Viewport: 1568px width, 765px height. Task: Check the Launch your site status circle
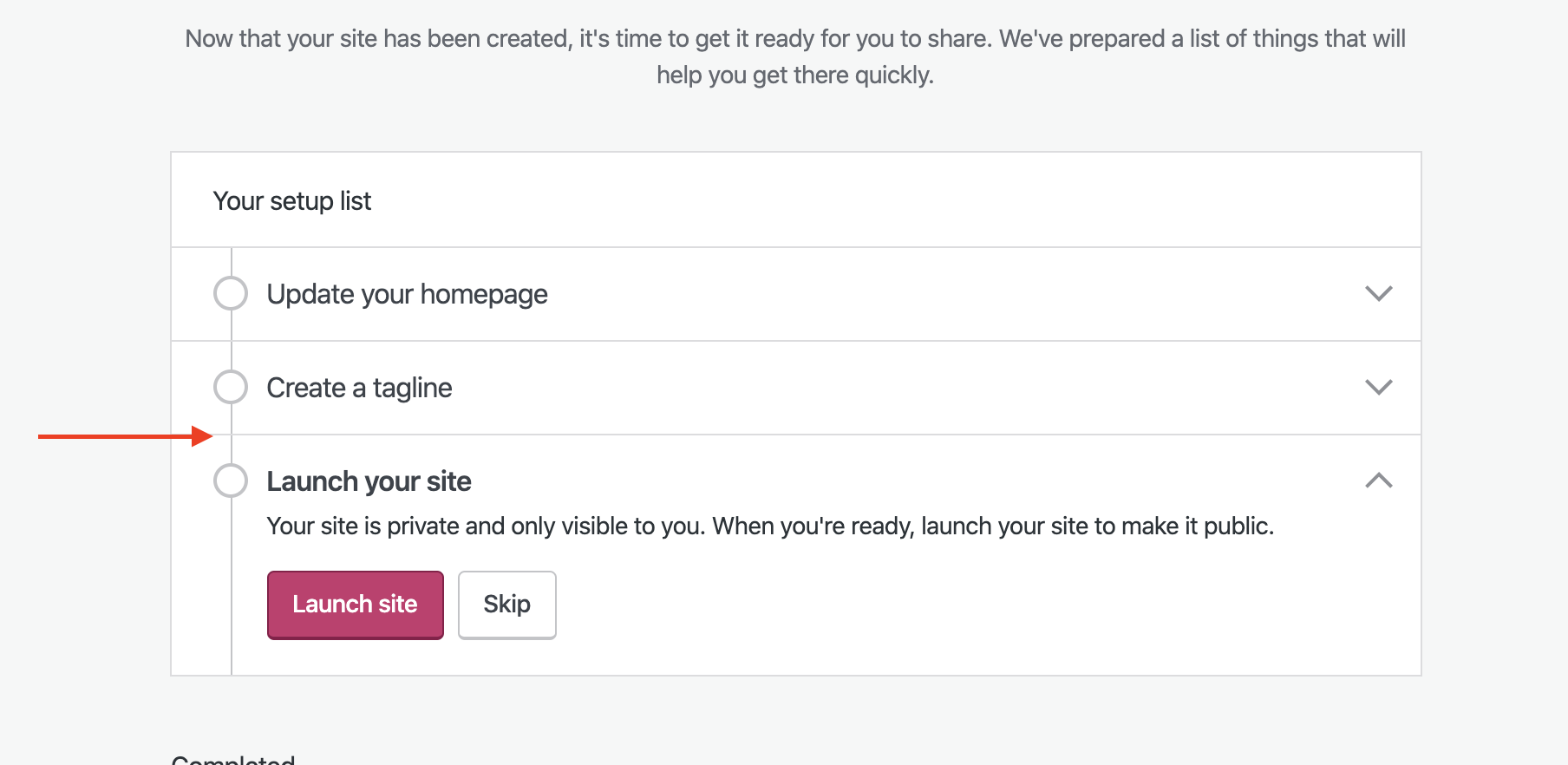231,481
